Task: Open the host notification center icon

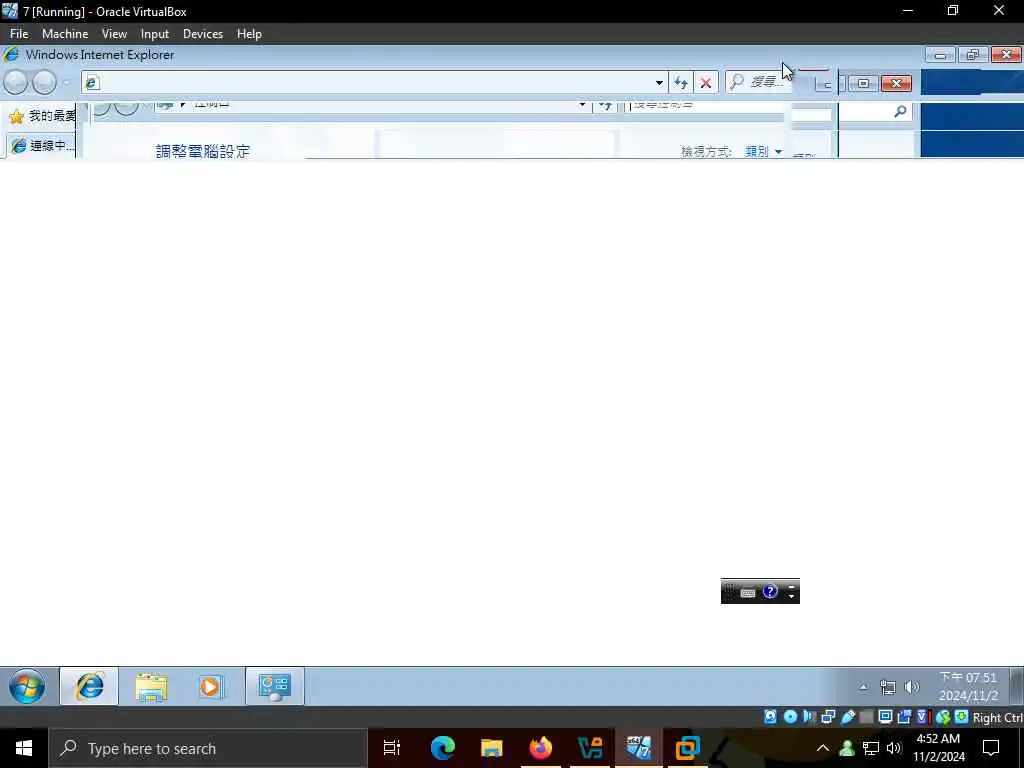Action: pyautogui.click(x=991, y=748)
